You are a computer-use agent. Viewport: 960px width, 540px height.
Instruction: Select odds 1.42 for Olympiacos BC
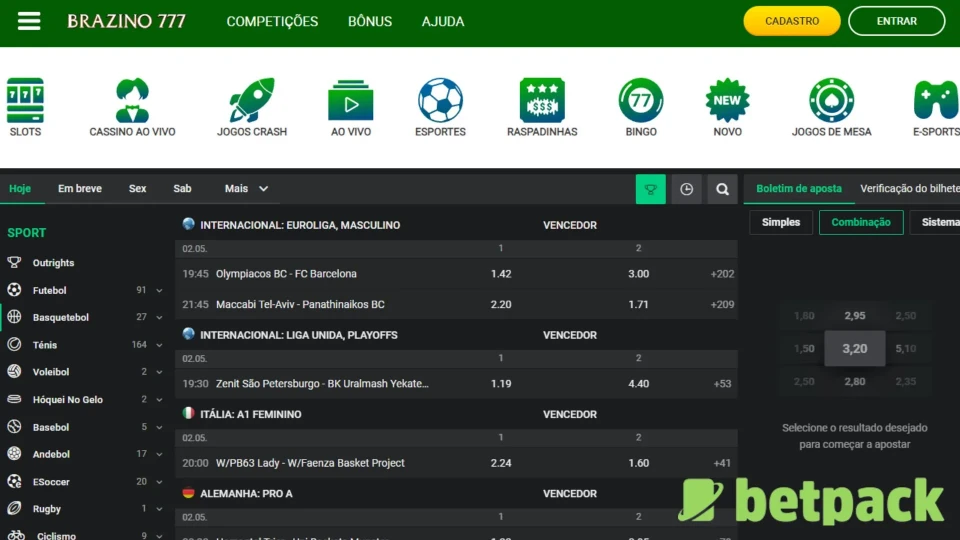pos(501,274)
